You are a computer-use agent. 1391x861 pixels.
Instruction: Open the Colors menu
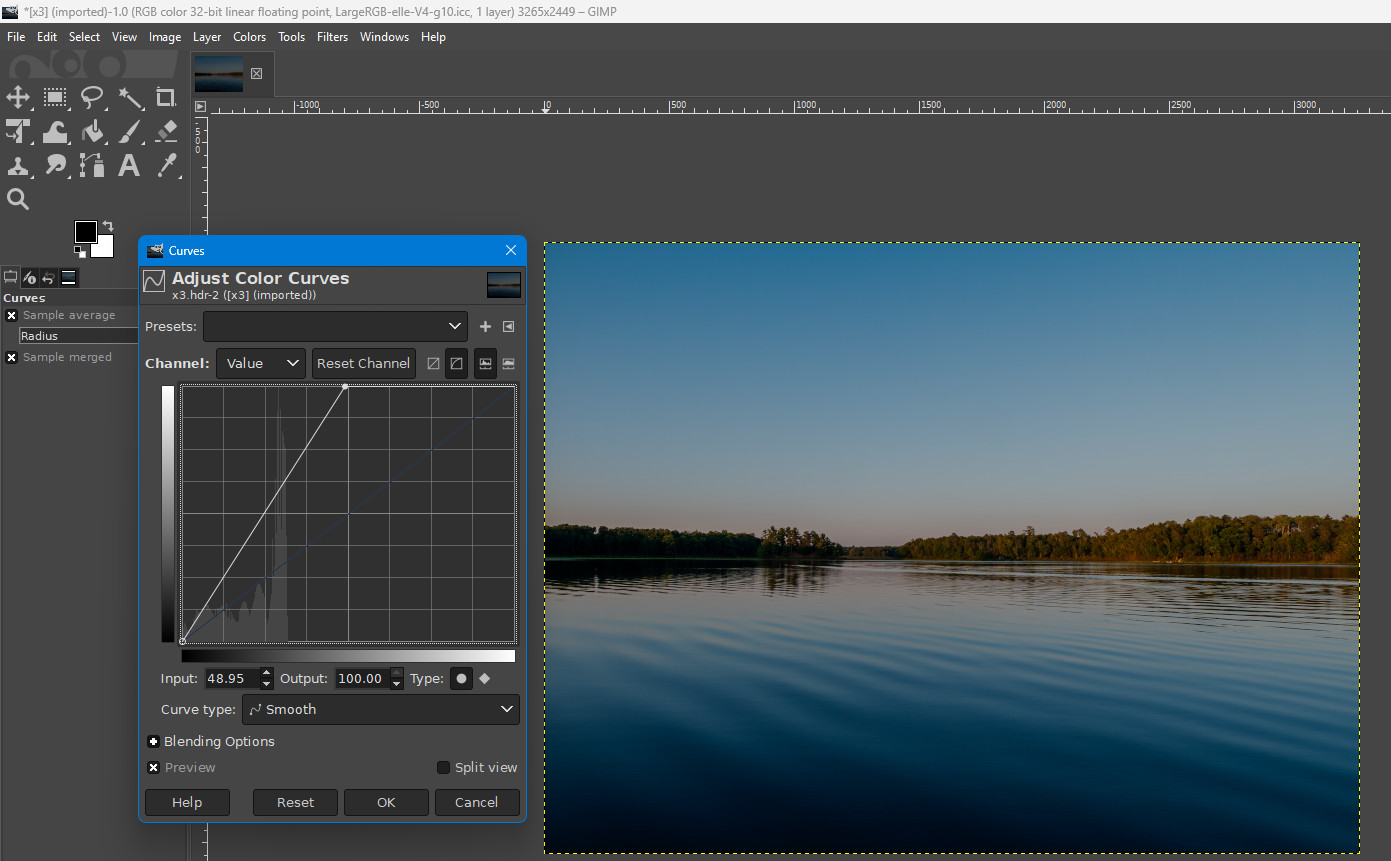pos(249,37)
